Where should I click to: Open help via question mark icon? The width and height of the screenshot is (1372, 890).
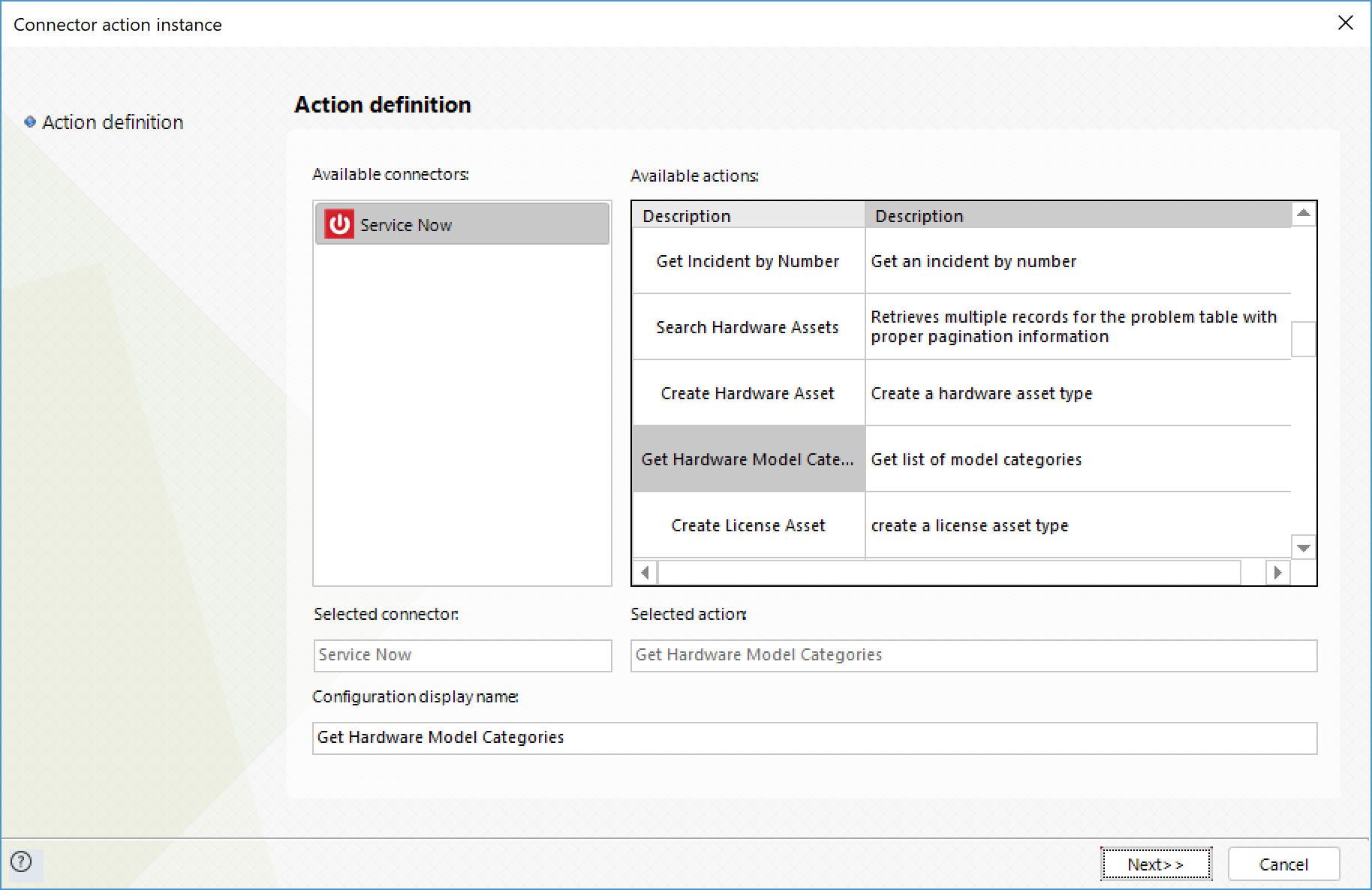click(22, 861)
